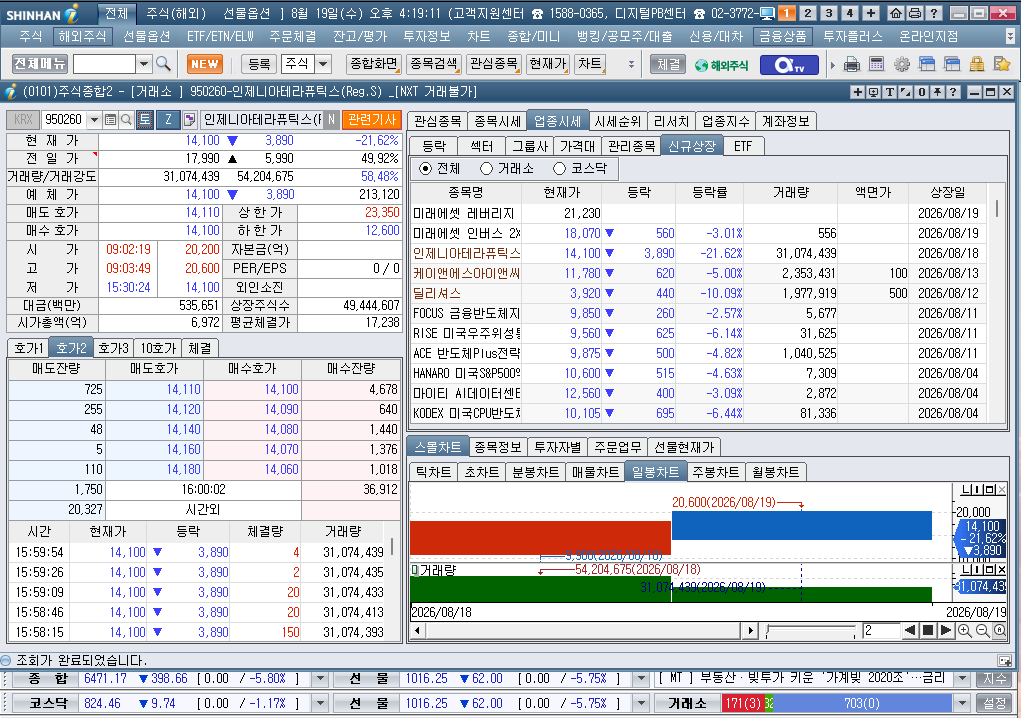Click the stock search magnifier next to code 950260
The width and height of the screenshot is (1021, 718).
[126, 119]
